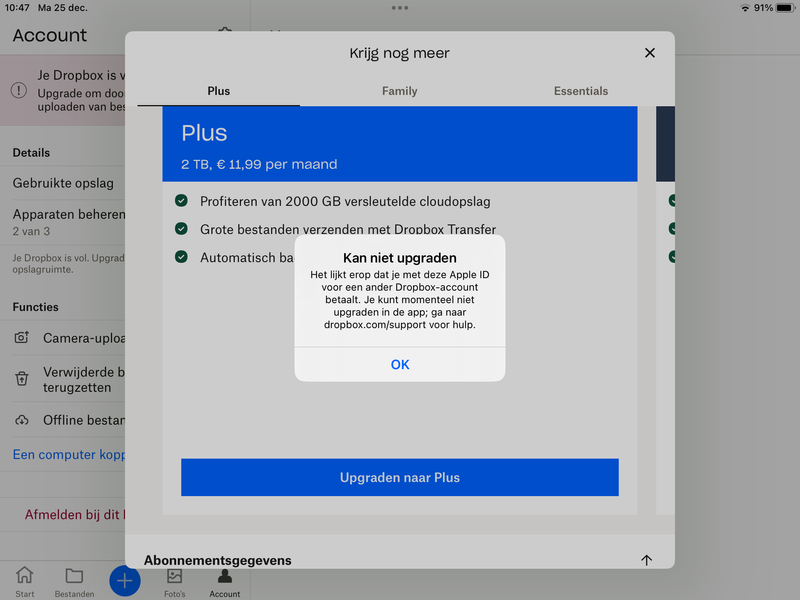
Task: Tap the Wi-Fi status icon
Action: coord(745,8)
